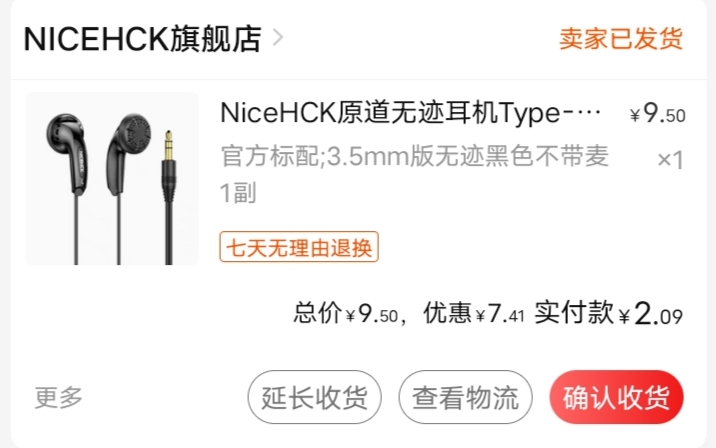Tap the 总价 ¥9.50 total text
This screenshot has height=448, width=716.
pyautogui.click(x=346, y=314)
